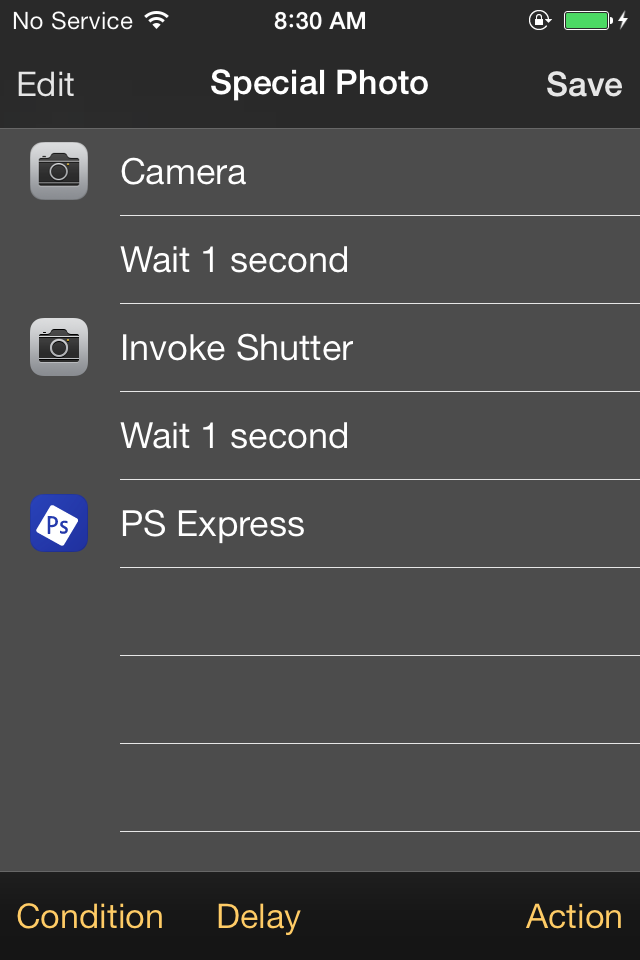Tap Edit to modify the workflow
The image size is (640, 960).
click(x=44, y=85)
